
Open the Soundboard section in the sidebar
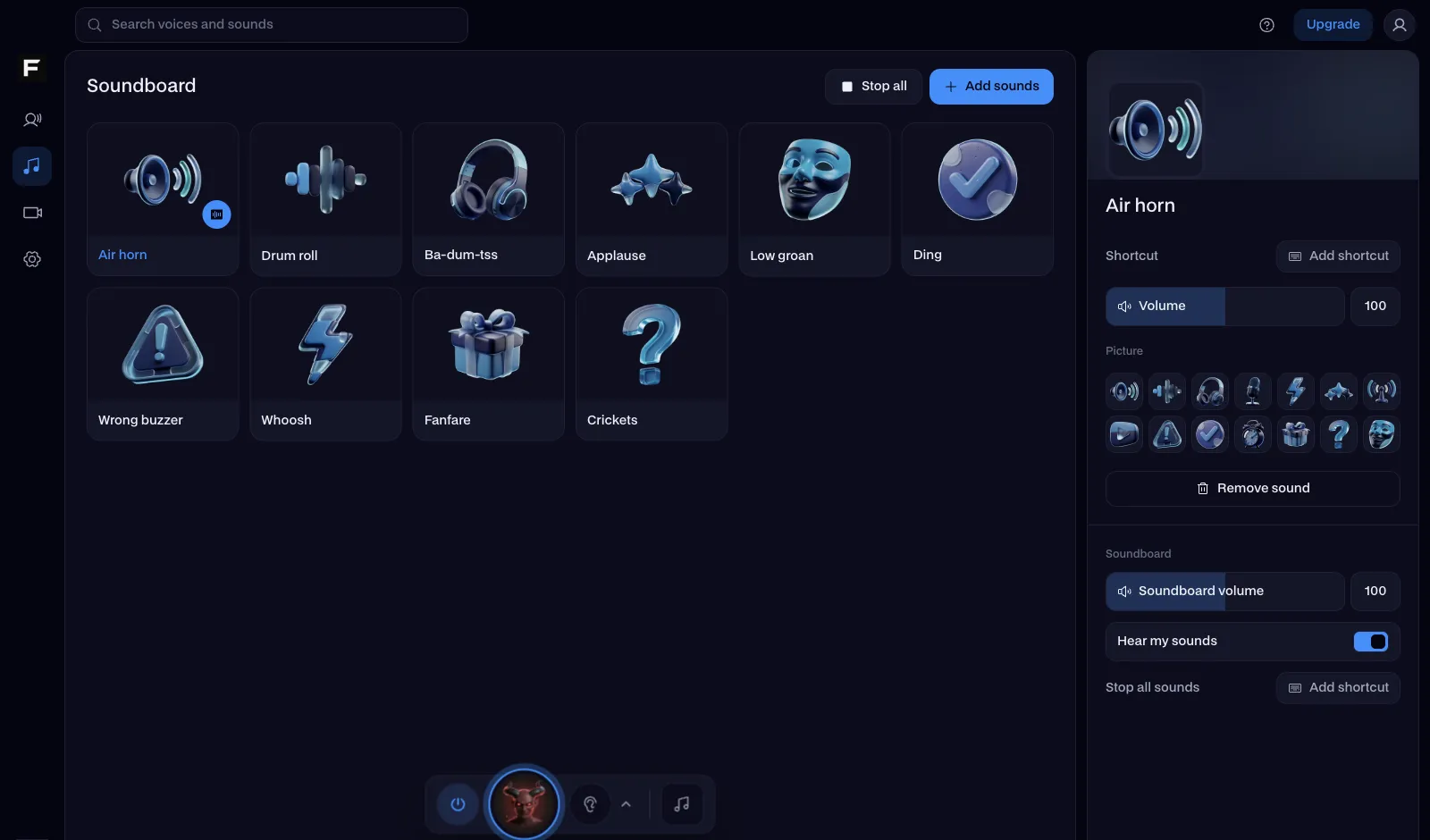coord(32,166)
